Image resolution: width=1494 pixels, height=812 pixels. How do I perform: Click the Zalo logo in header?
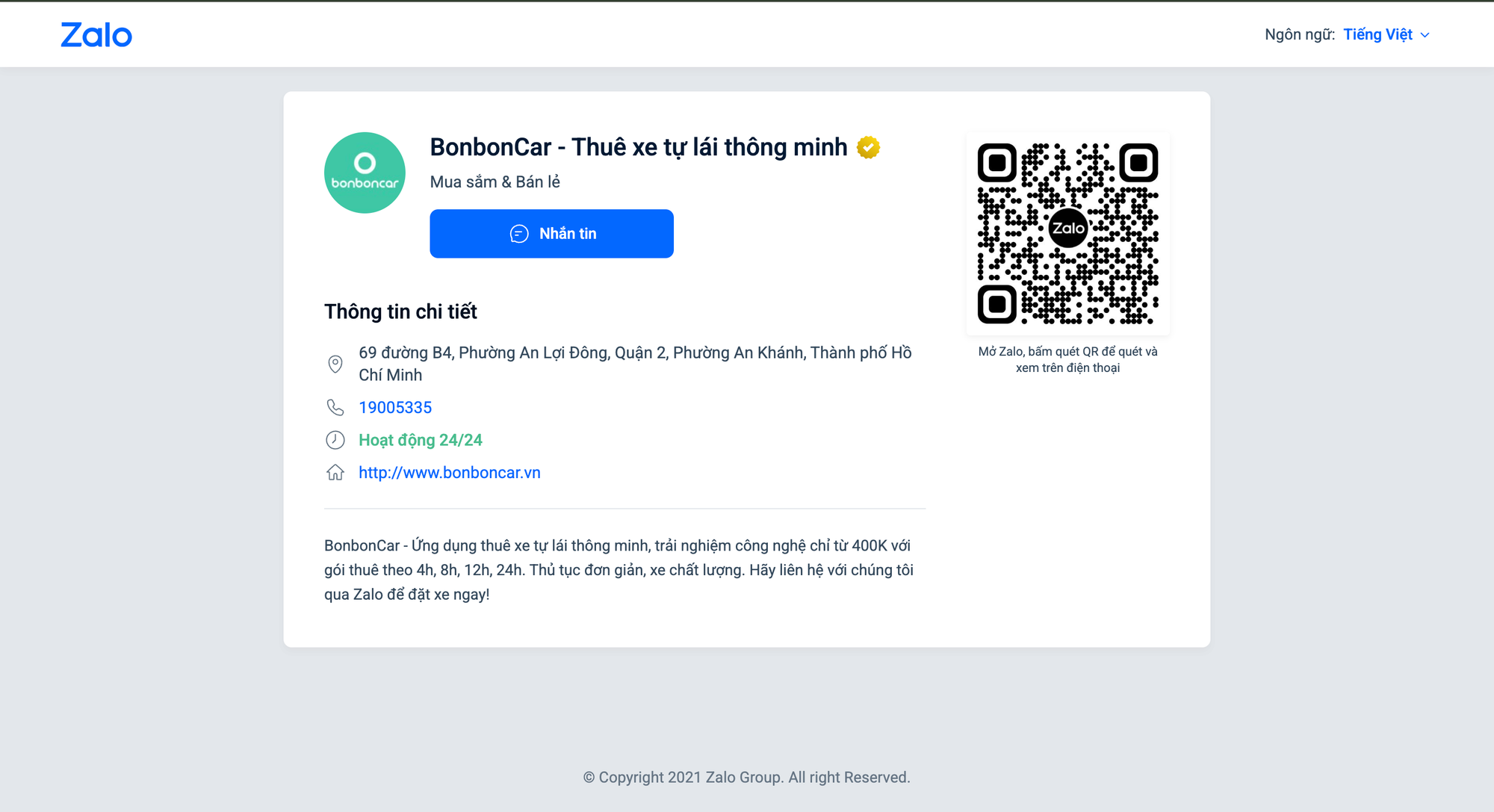click(x=96, y=35)
